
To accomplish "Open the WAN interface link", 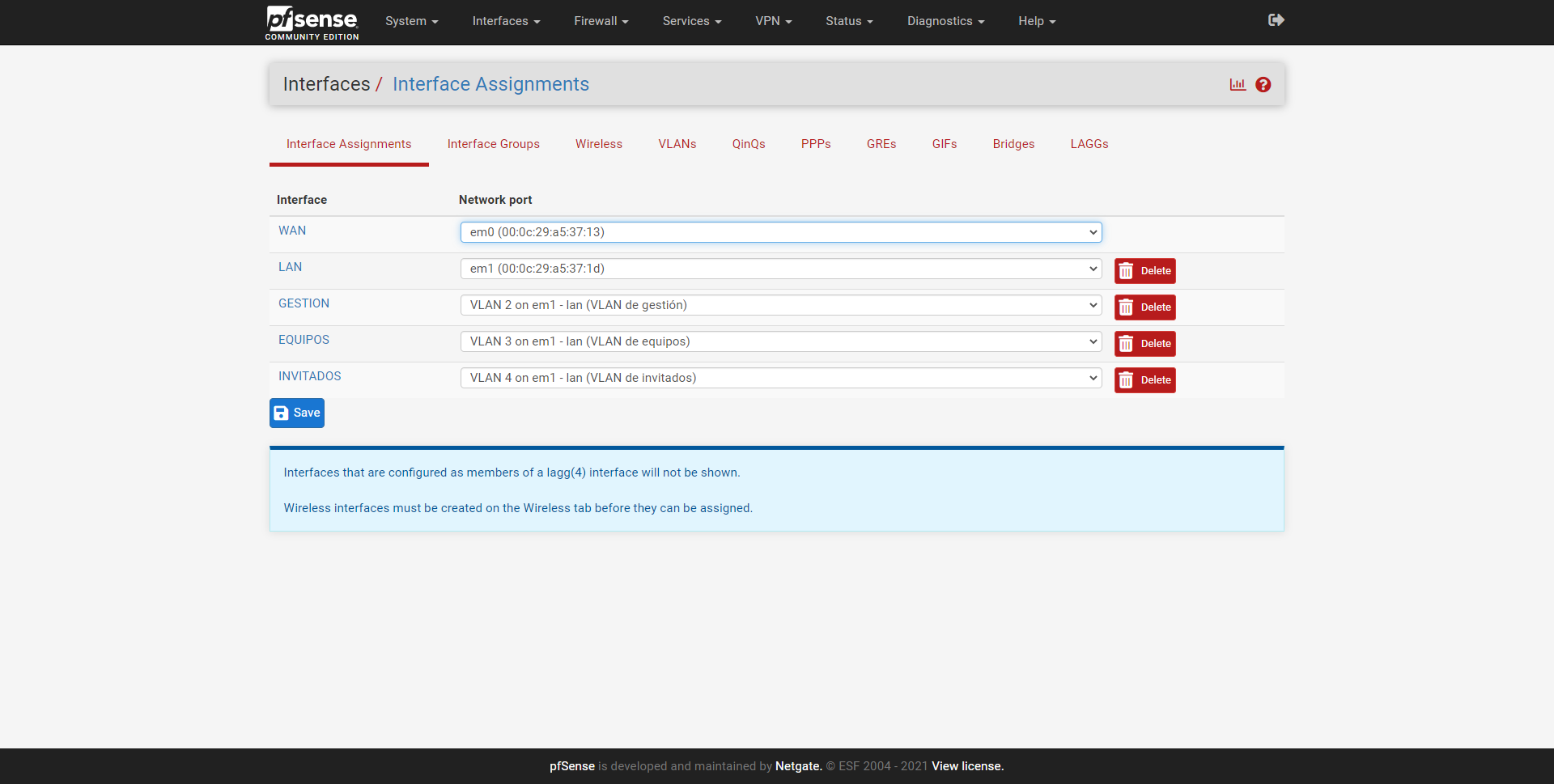I will pos(292,231).
